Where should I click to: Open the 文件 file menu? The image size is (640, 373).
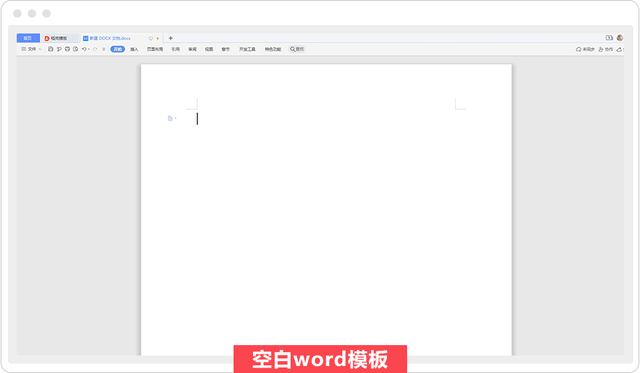31,49
